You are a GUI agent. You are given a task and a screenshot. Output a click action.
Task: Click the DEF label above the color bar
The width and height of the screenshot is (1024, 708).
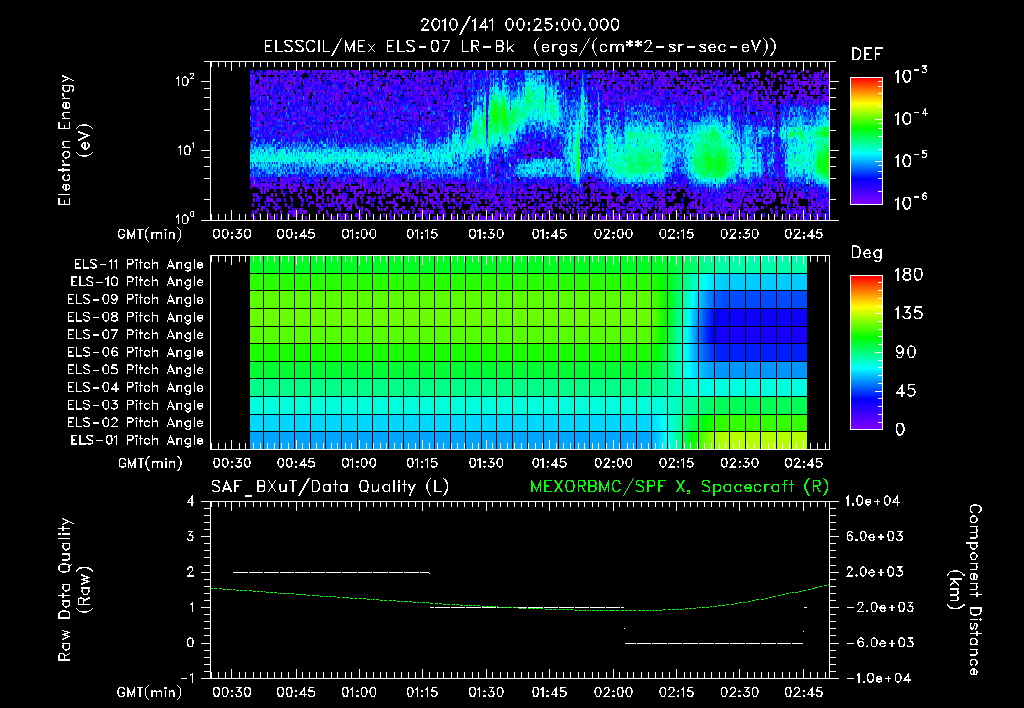tap(867, 55)
